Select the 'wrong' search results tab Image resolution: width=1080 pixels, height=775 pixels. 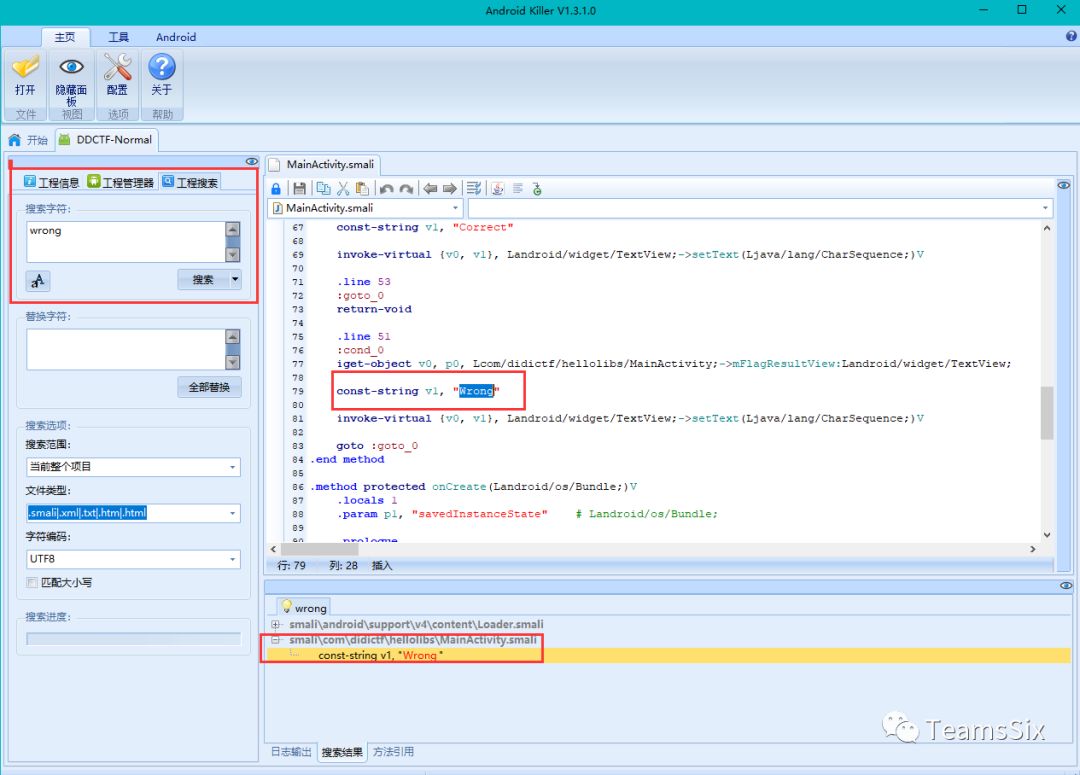pyautogui.click(x=304, y=608)
